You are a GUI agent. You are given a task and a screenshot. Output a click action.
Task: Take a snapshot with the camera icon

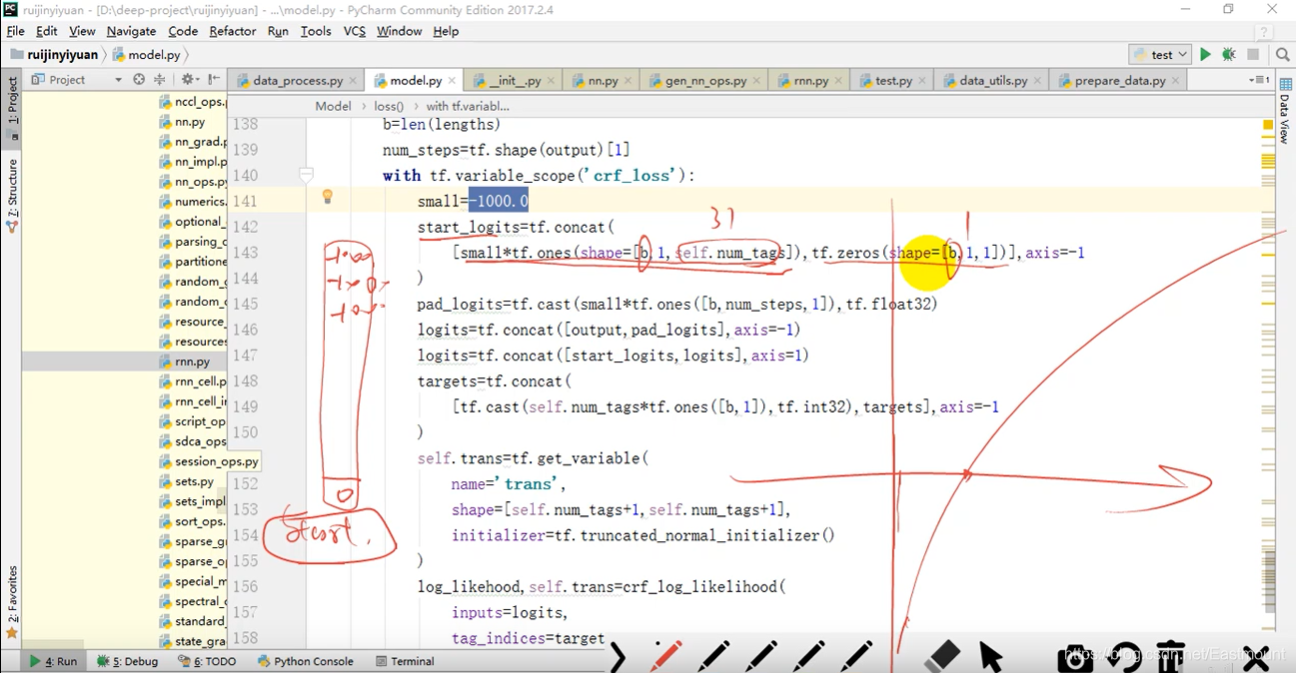[1076, 656]
